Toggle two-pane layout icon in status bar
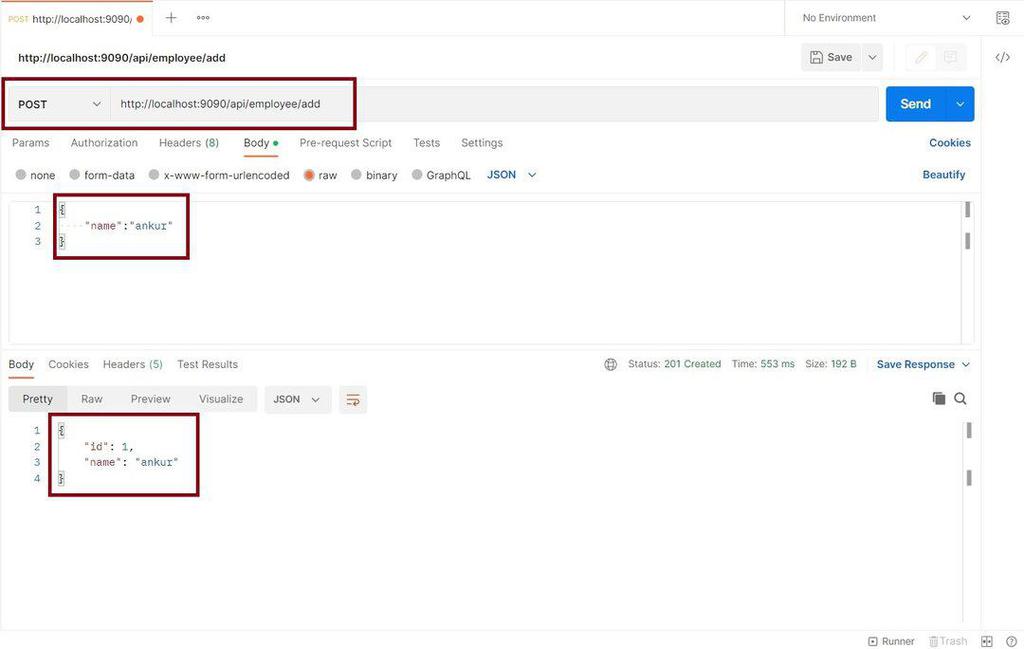The height and width of the screenshot is (649, 1024). (x=987, y=641)
